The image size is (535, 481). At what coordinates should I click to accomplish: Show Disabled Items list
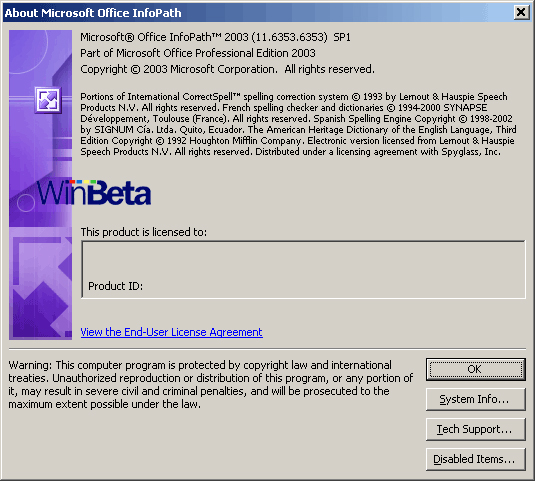click(476, 459)
